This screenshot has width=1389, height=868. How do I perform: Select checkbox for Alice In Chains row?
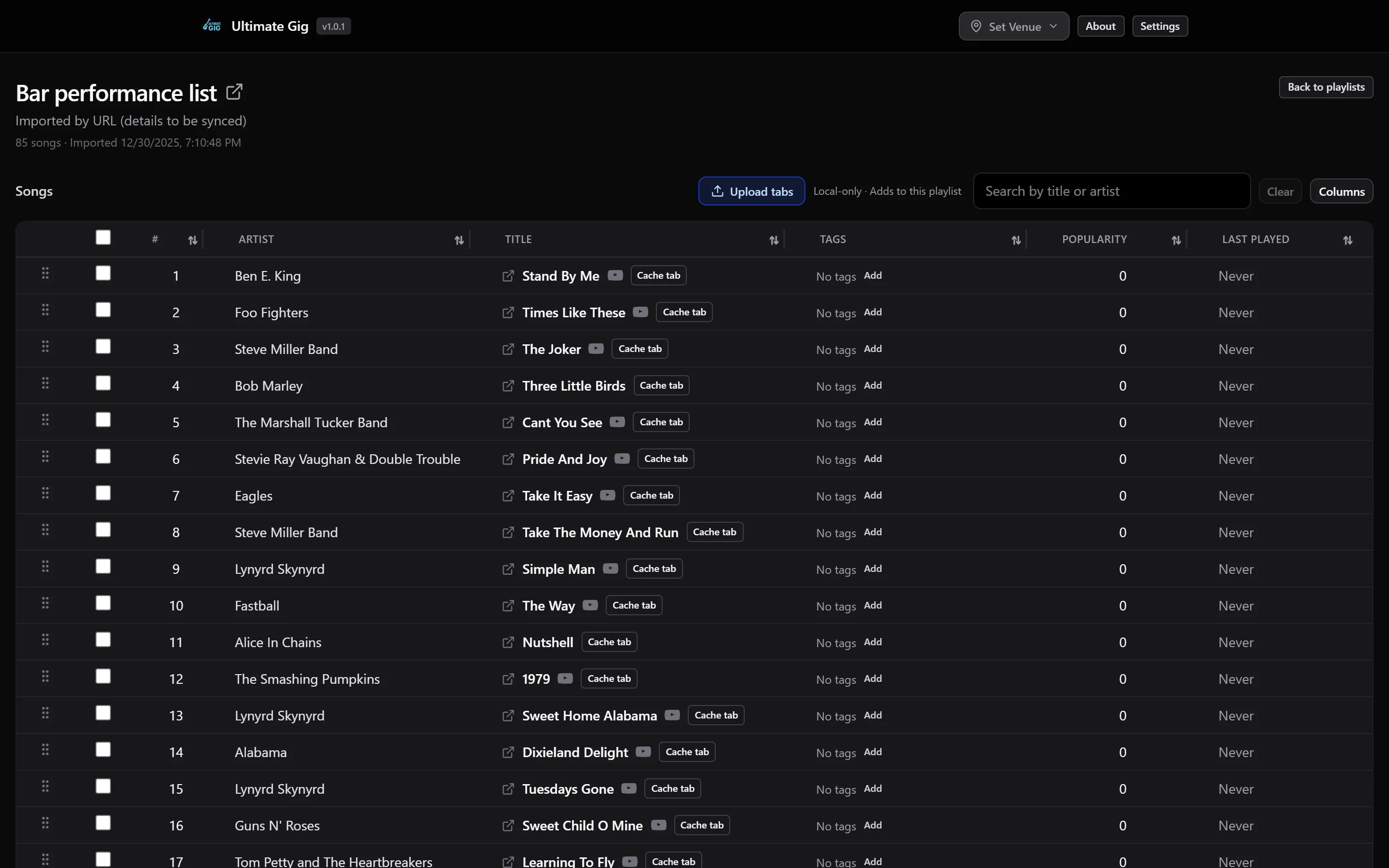coord(103,640)
